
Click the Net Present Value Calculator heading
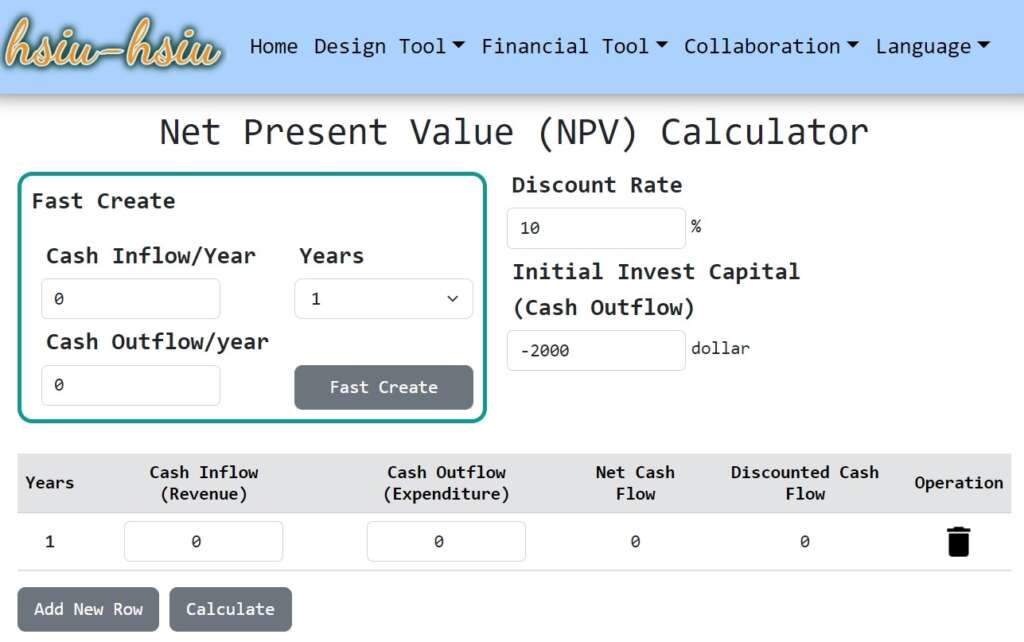514,132
